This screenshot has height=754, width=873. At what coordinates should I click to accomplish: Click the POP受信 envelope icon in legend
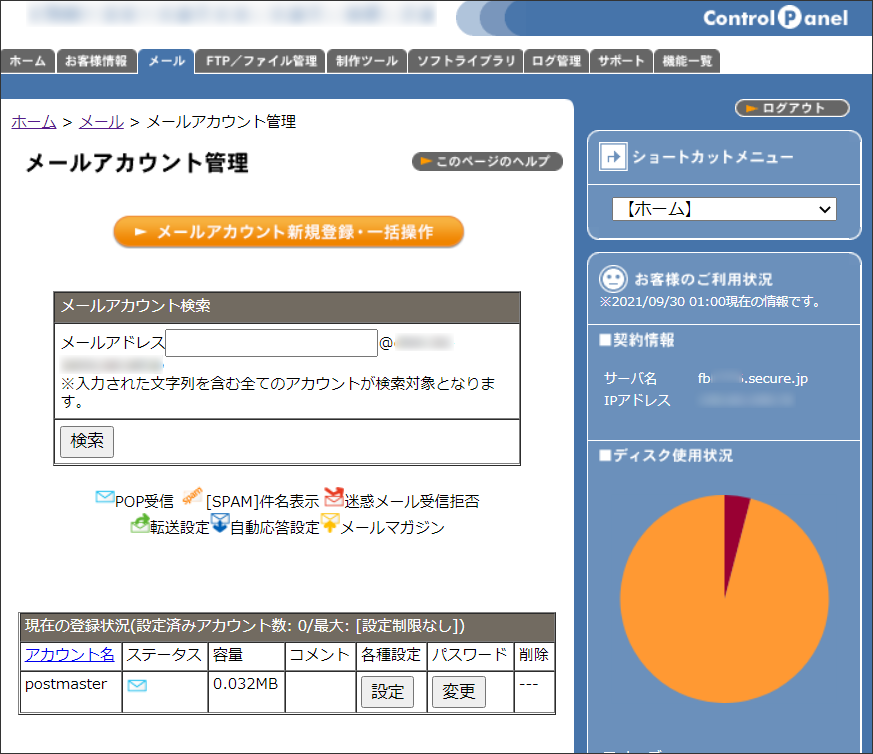(104, 497)
